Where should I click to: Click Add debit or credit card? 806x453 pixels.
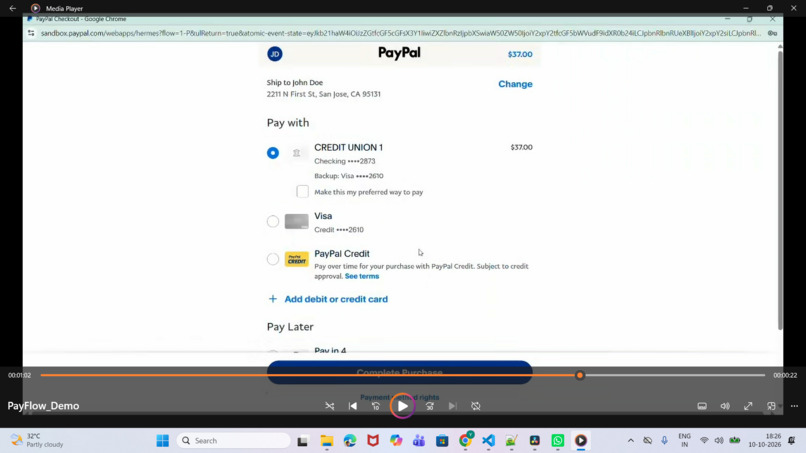pyautogui.click(x=336, y=299)
